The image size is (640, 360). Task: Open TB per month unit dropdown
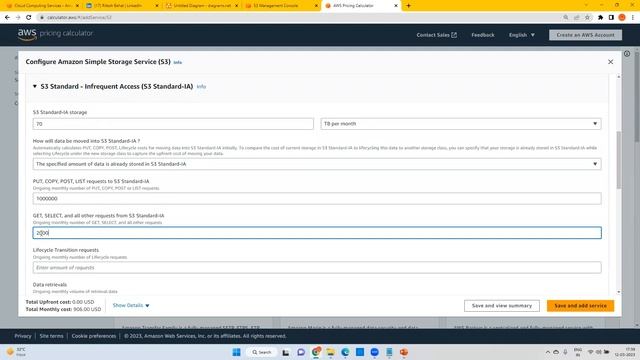[x=461, y=124]
